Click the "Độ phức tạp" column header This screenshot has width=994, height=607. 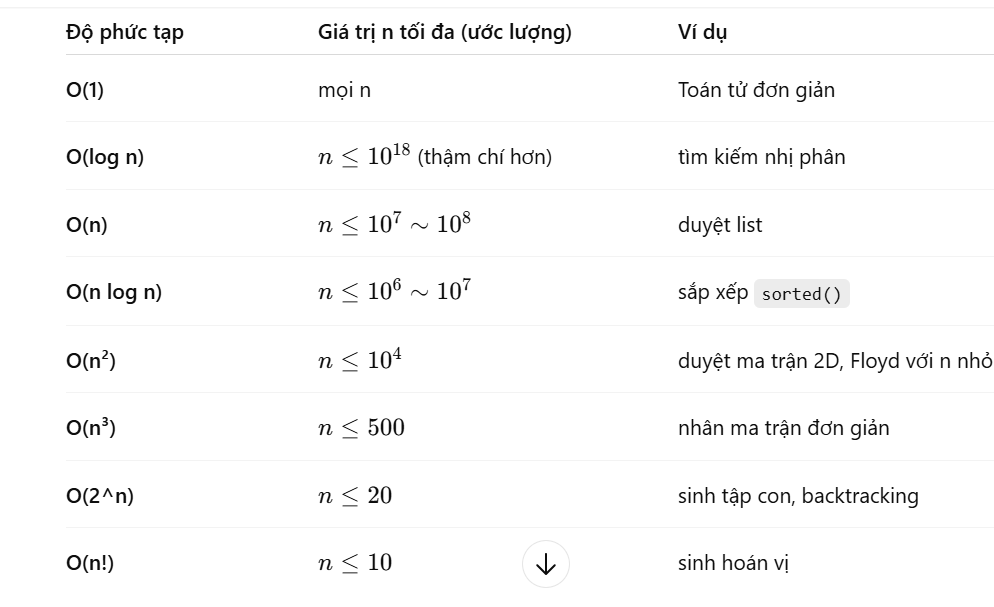tap(125, 32)
